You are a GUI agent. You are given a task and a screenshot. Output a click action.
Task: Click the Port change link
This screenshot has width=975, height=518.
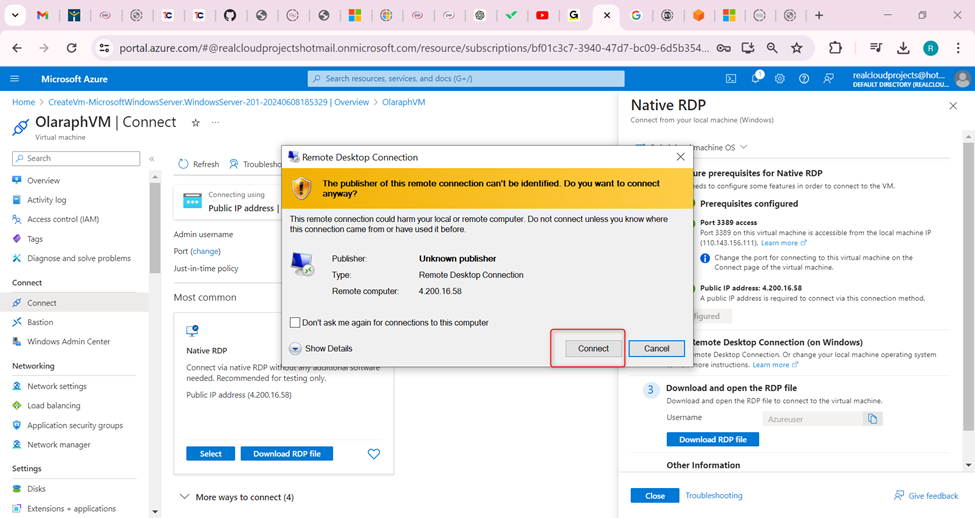pyautogui.click(x=205, y=251)
